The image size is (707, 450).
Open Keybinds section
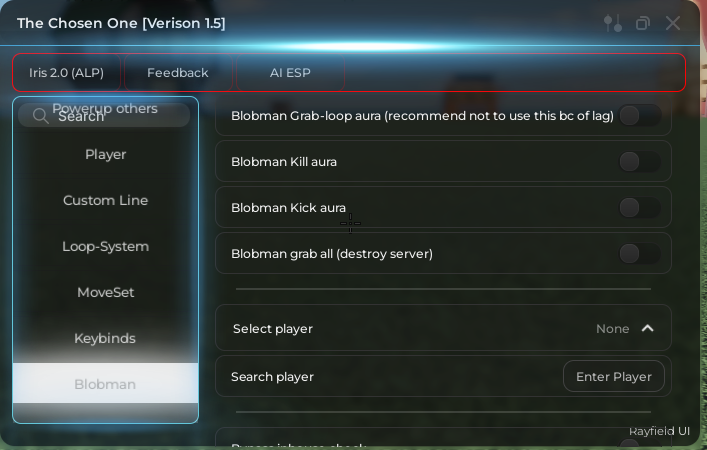click(106, 338)
